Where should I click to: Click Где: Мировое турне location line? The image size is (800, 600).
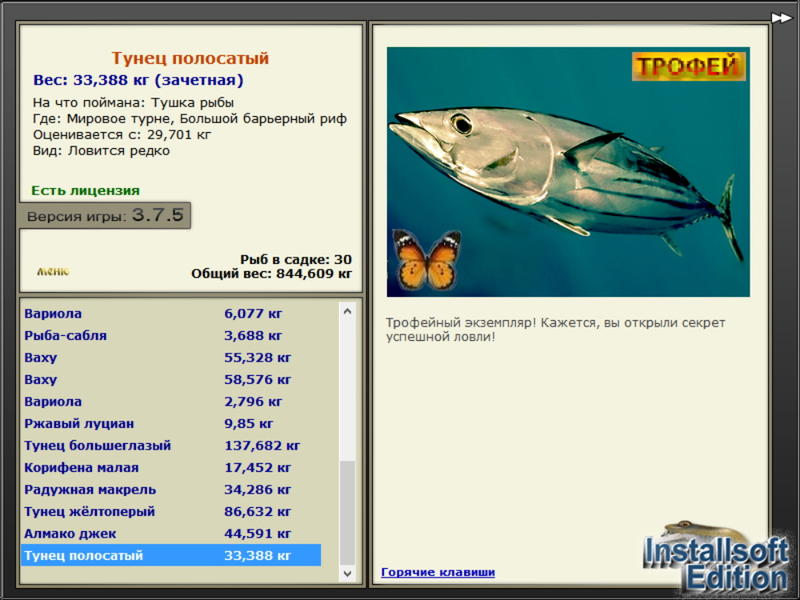tap(190, 118)
